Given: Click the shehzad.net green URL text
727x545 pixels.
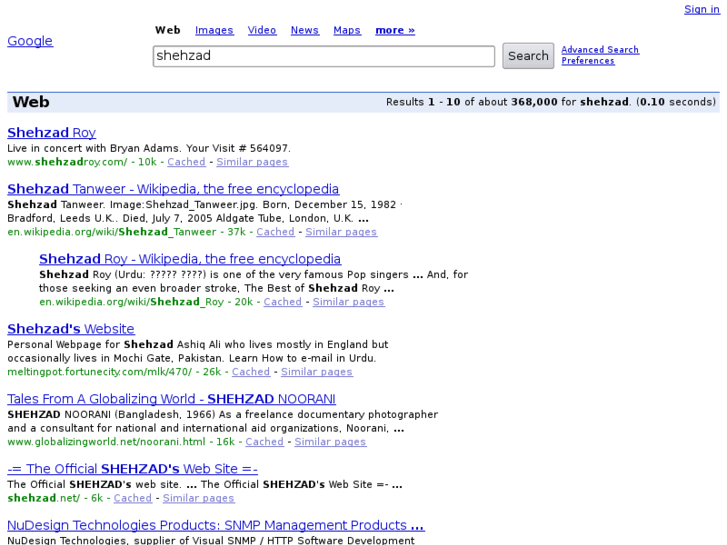Looking at the screenshot, I should (x=44, y=498).
